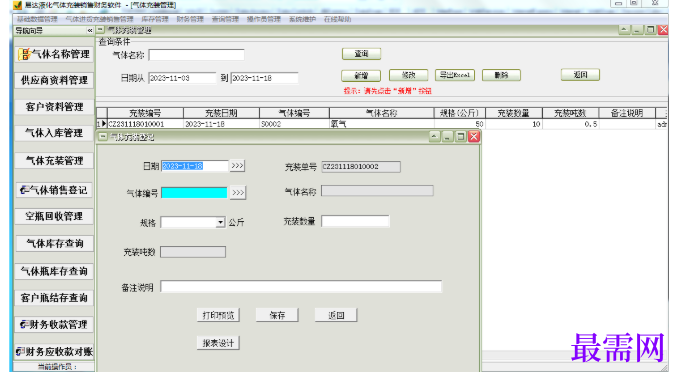Click the 删除 button
Viewport: 683px width, 379px height.
[x=501, y=75]
